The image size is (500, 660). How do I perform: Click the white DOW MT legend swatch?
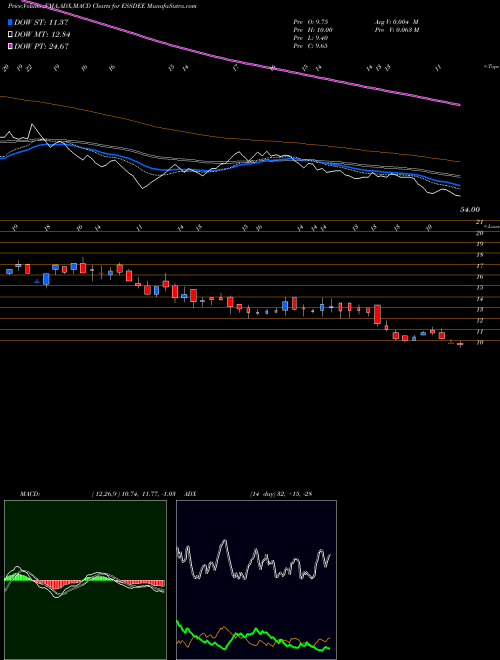(11, 35)
